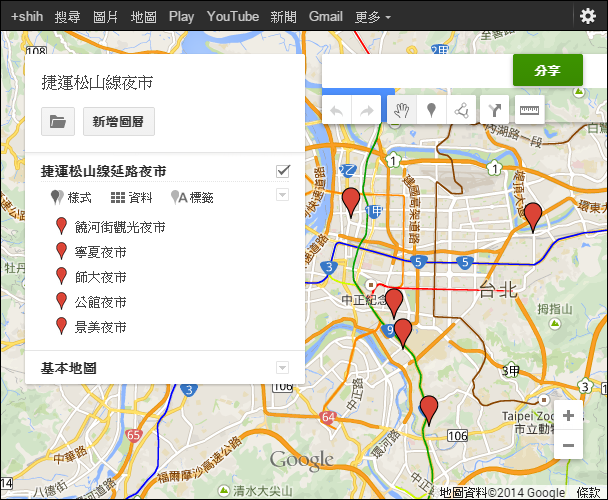The height and width of the screenshot is (500, 608).
Task: Select the add marker tool
Action: 431,110
